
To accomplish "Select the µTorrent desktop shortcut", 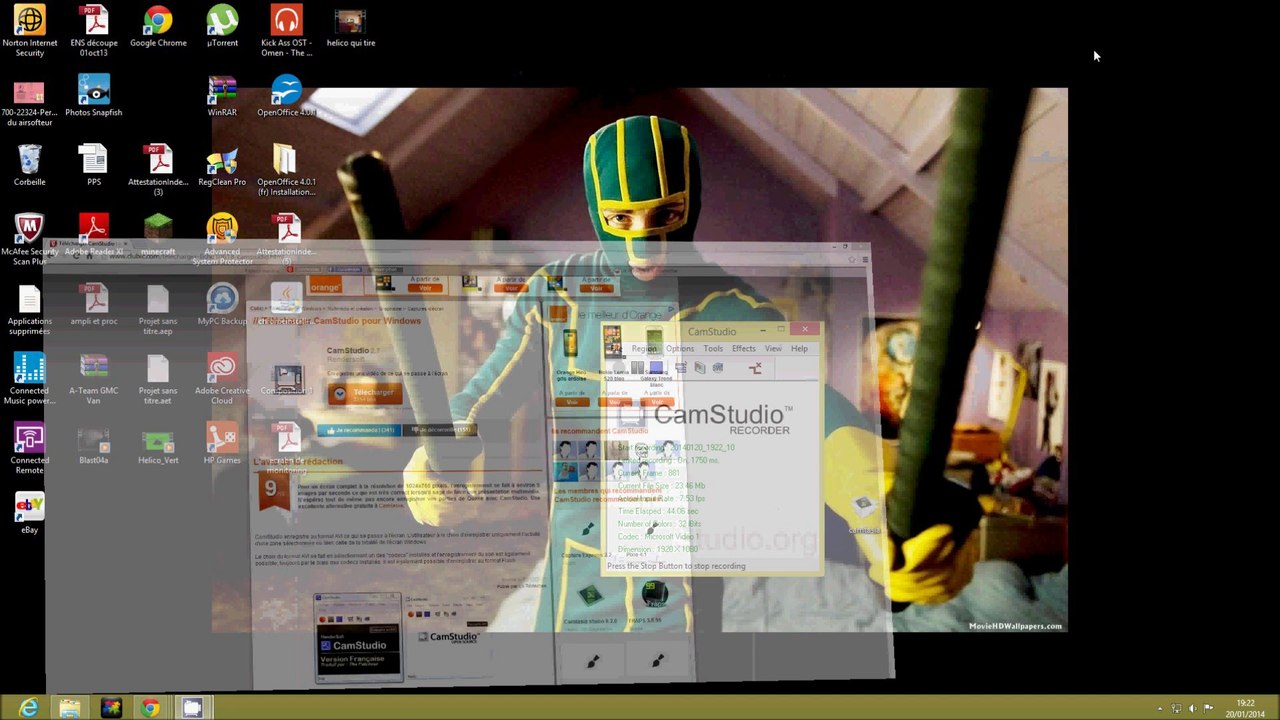I will click(222, 27).
